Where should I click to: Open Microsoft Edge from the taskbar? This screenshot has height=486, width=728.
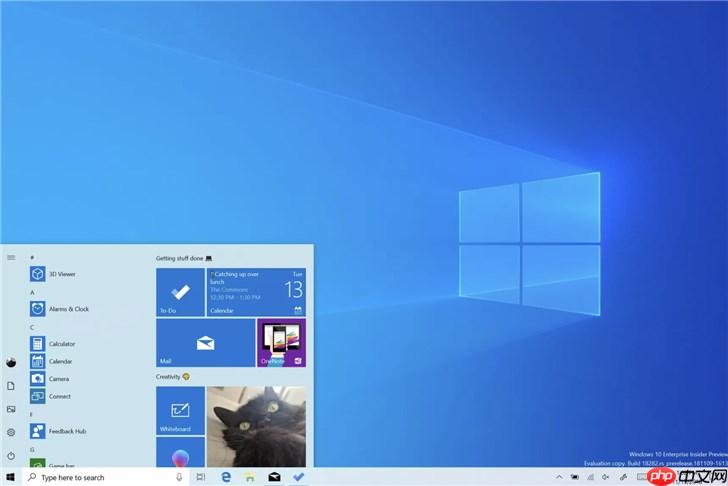point(225,478)
